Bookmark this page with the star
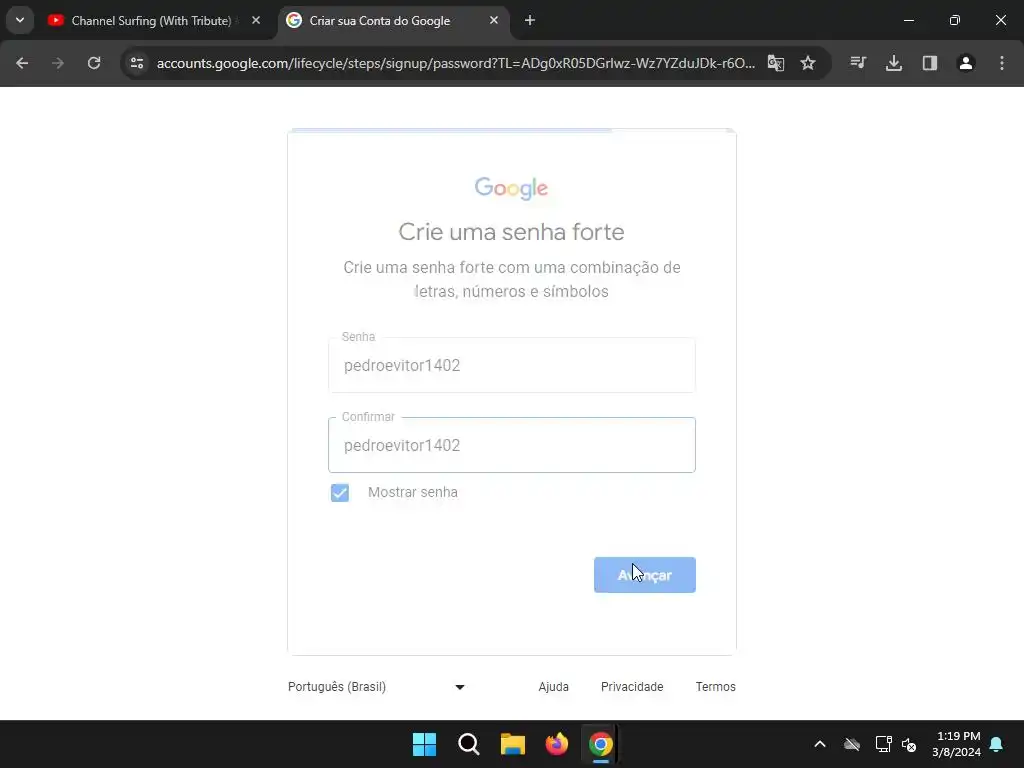 point(808,63)
